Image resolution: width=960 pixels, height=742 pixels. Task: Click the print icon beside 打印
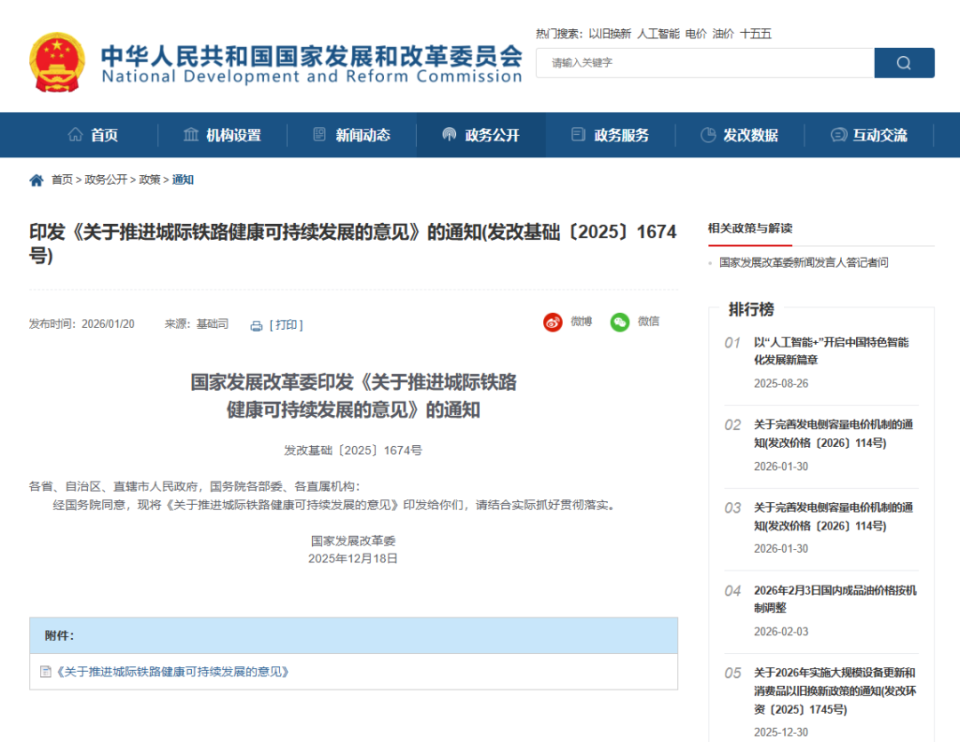click(x=258, y=323)
